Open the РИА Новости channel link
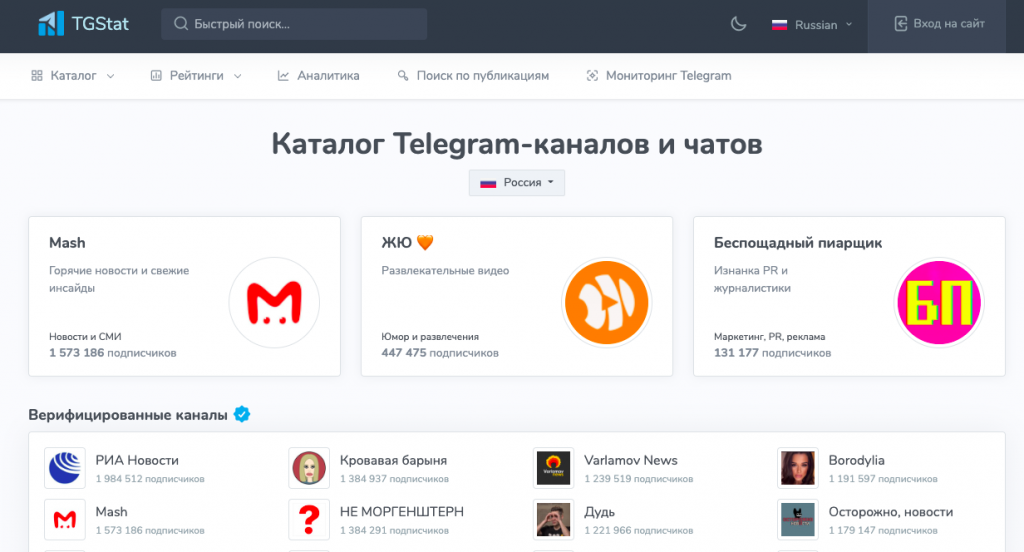The height and width of the screenshot is (552, 1024). [137, 460]
